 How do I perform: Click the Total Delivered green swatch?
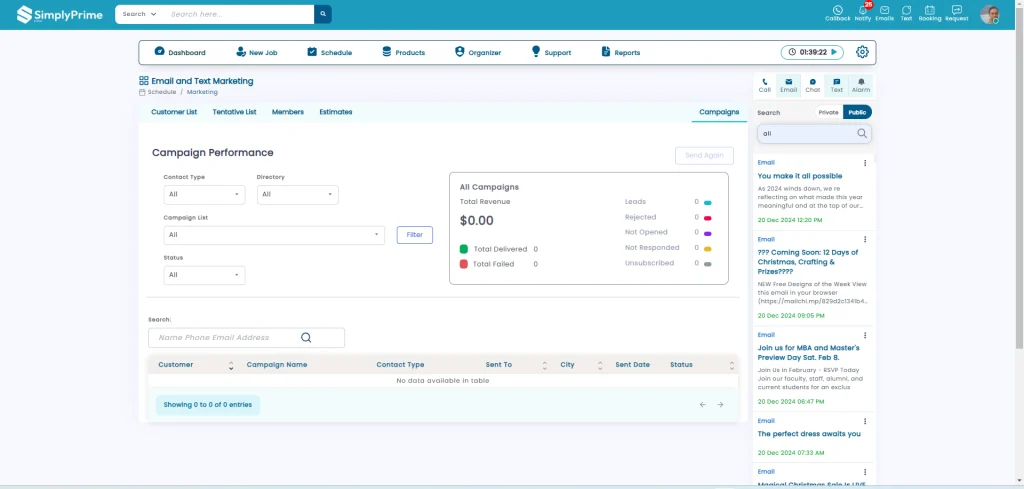tap(464, 249)
